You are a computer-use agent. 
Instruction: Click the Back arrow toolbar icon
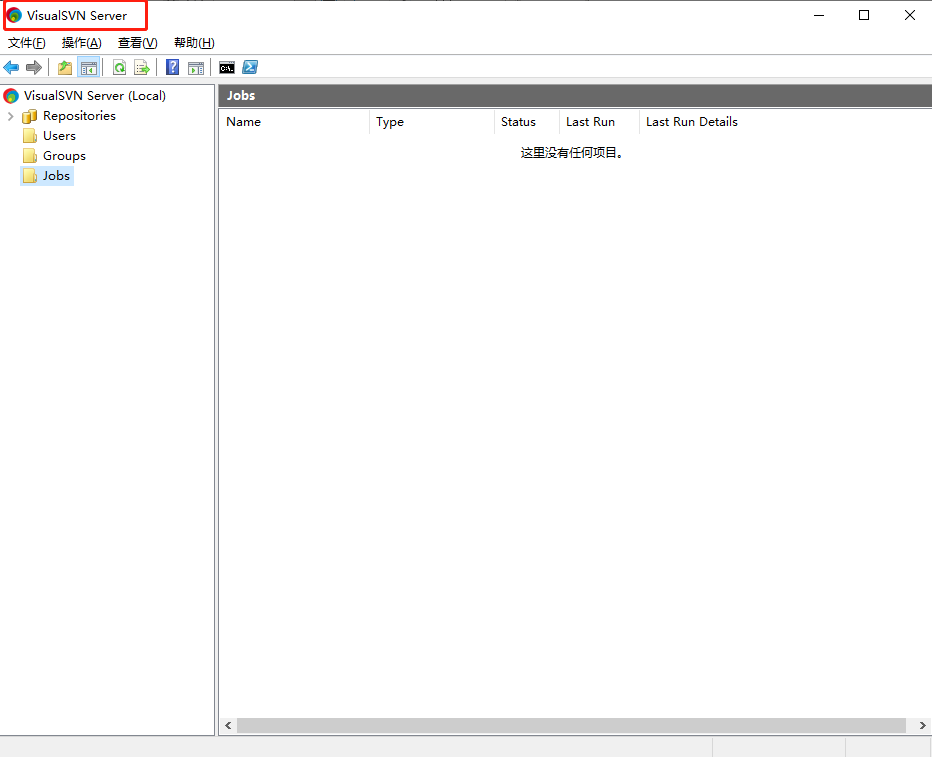pos(11,67)
